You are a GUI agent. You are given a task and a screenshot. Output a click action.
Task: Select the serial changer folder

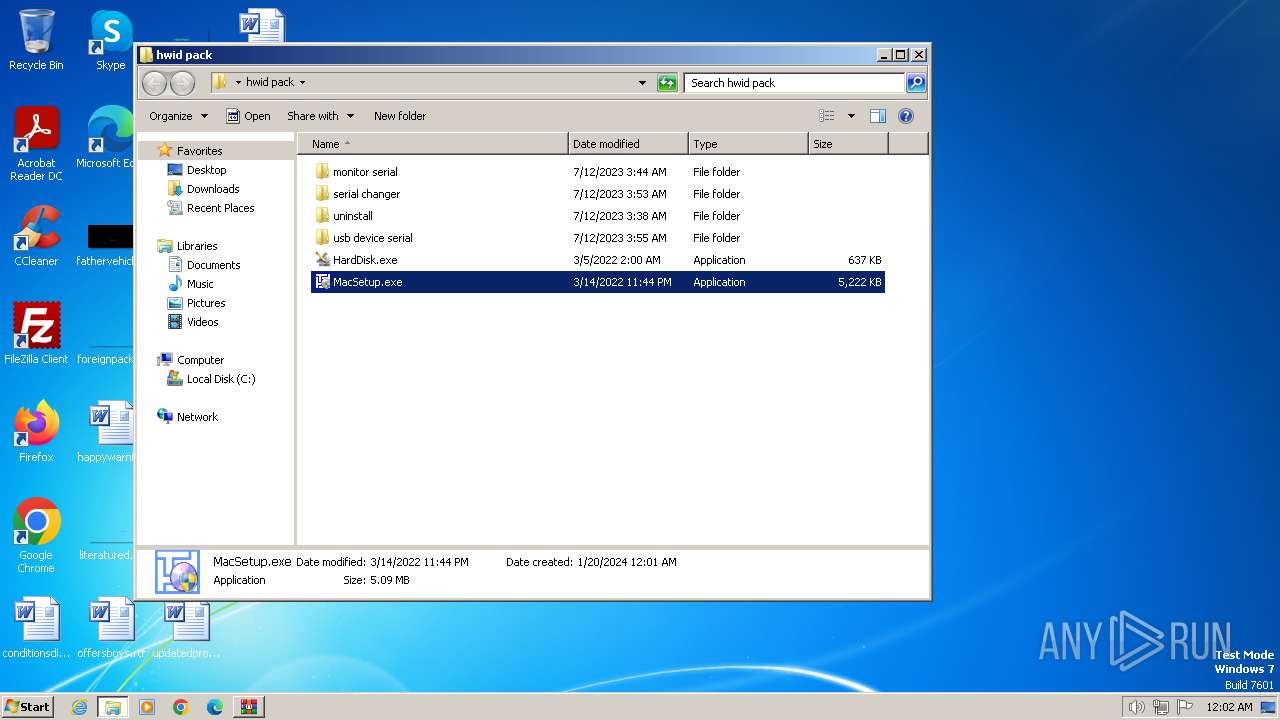click(x=597, y=194)
